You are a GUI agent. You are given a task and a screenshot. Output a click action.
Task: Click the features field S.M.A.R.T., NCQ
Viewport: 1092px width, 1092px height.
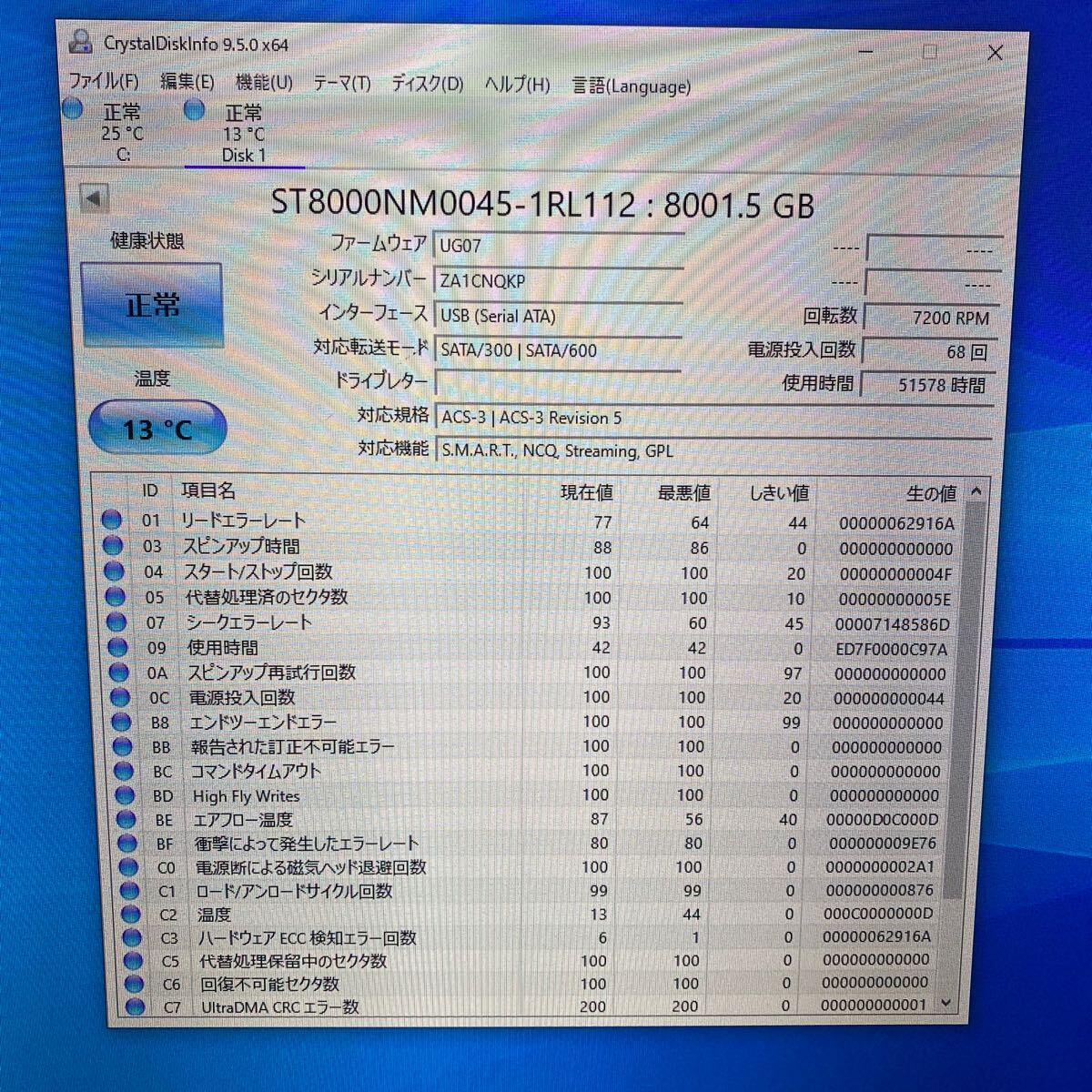714,450
